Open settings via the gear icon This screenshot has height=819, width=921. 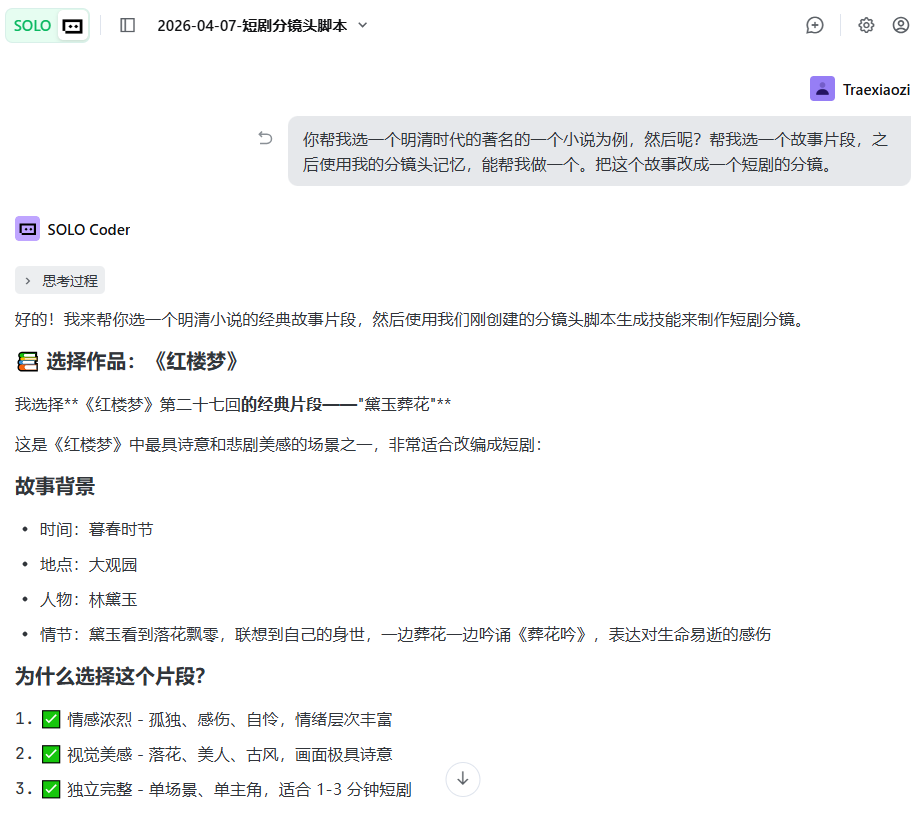[866, 25]
